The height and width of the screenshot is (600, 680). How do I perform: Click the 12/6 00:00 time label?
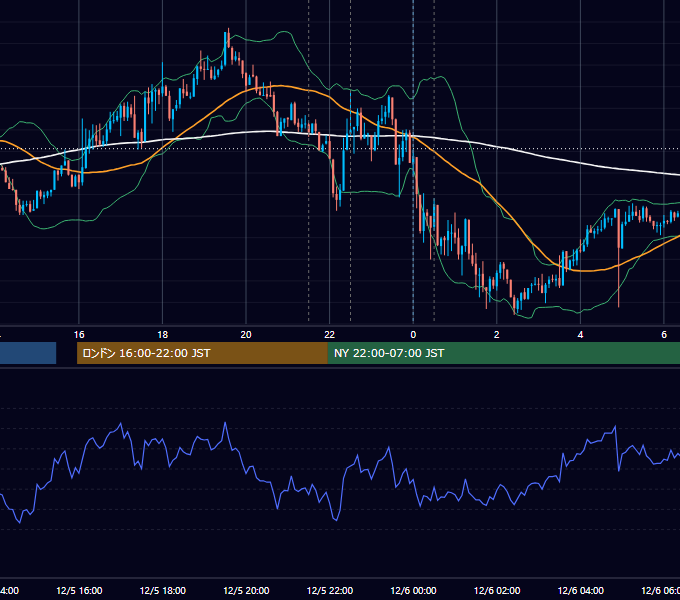413,590
